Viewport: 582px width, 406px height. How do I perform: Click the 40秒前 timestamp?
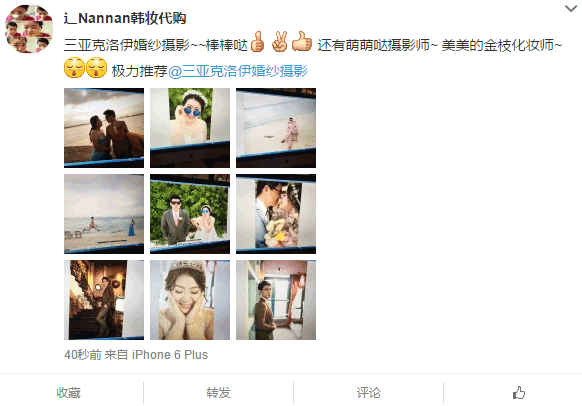83,354
